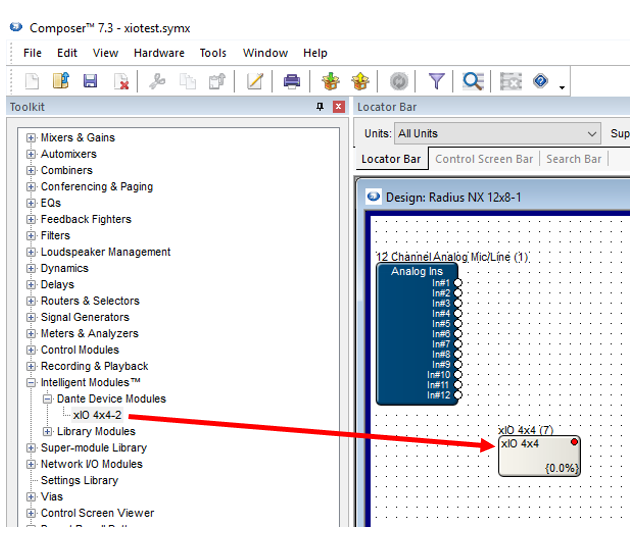Viewport: 639px width, 536px height.
Task: Click the box icon with green down arrow
Action: point(331,81)
